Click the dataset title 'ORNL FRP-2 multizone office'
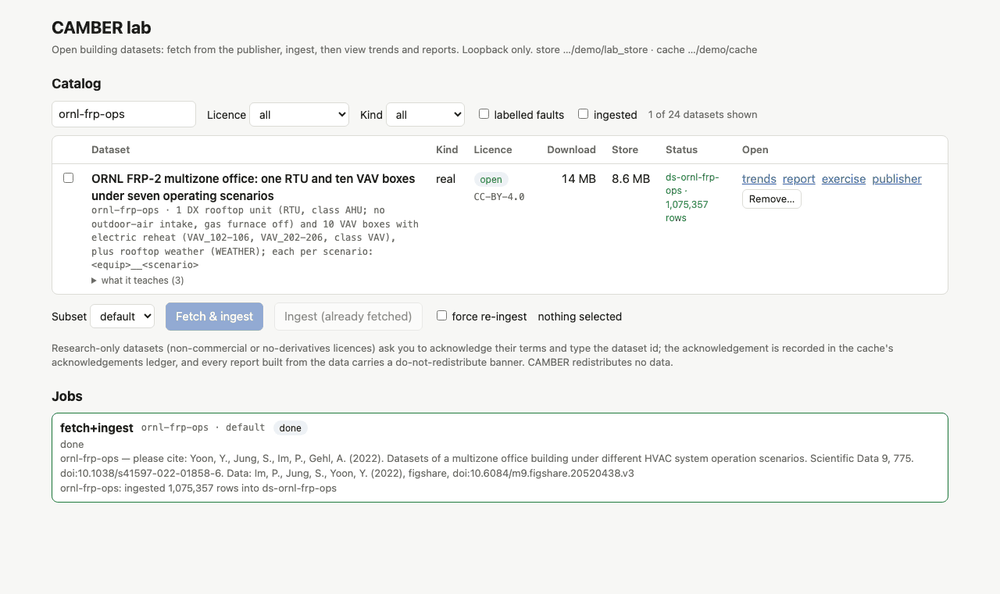Screen dimensions: 1000x594 253,187
